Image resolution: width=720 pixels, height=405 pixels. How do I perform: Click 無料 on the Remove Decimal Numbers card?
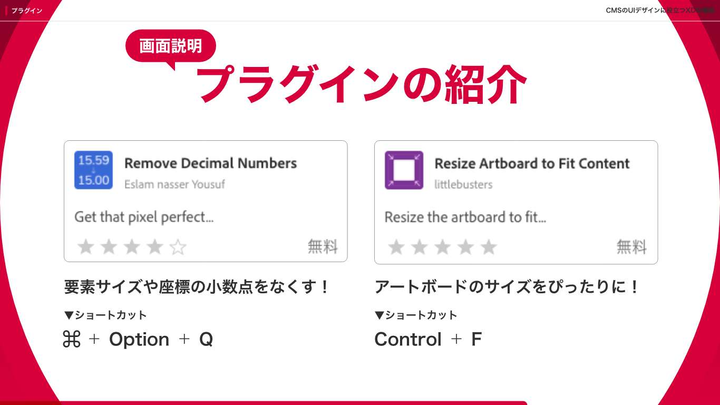pyautogui.click(x=322, y=246)
